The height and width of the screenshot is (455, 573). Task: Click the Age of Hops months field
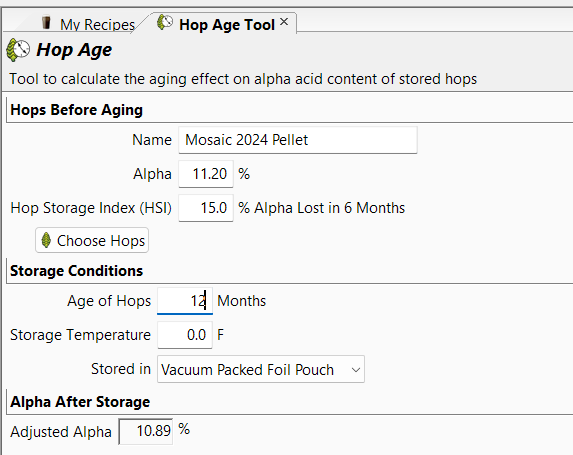tap(185, 301)
